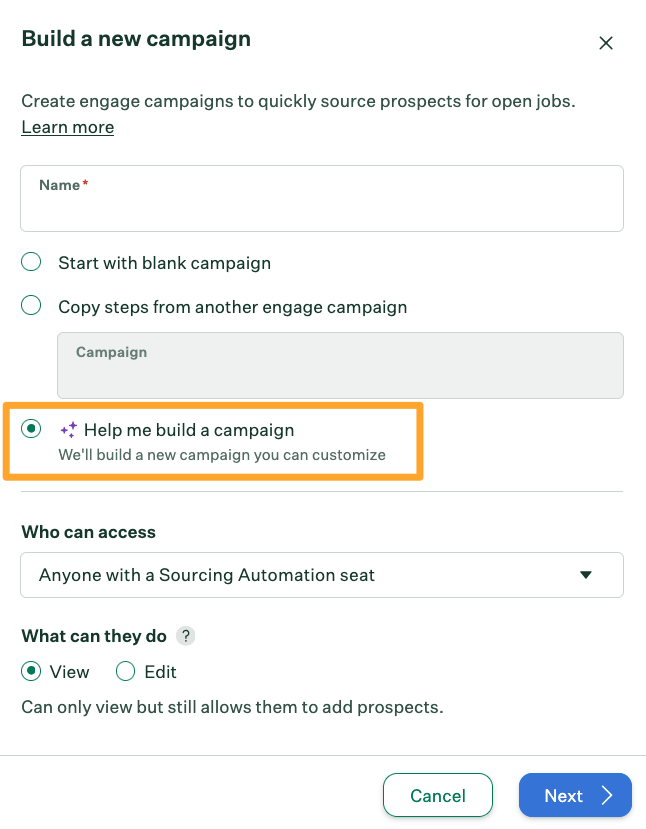The width and height of the screenshot is (646, 829).
Task: Open the Learn more link
Action: 68,127
